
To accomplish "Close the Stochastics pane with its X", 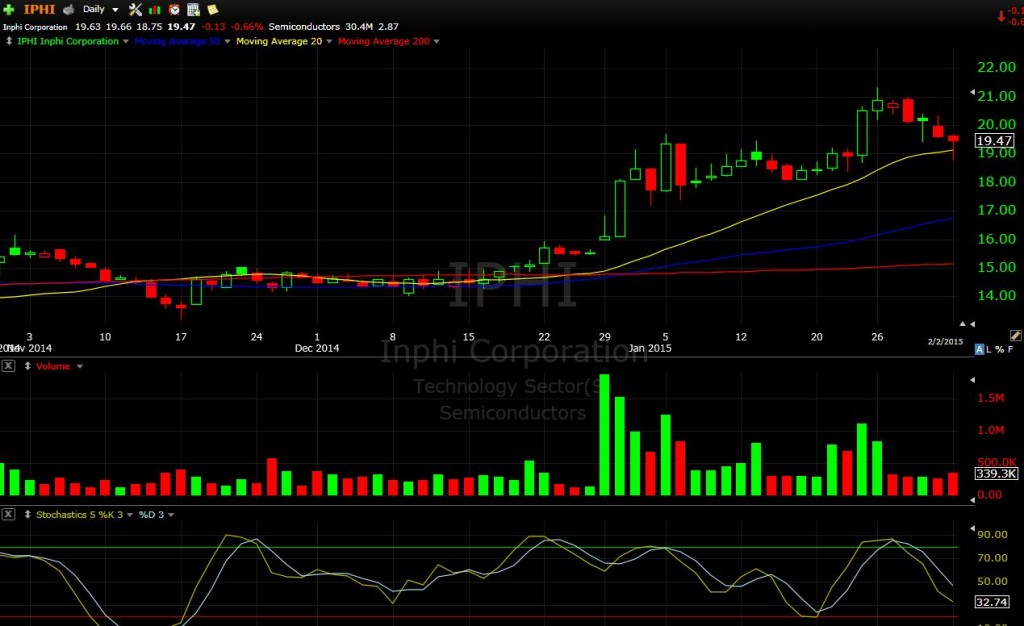I will tap(8, 514).
